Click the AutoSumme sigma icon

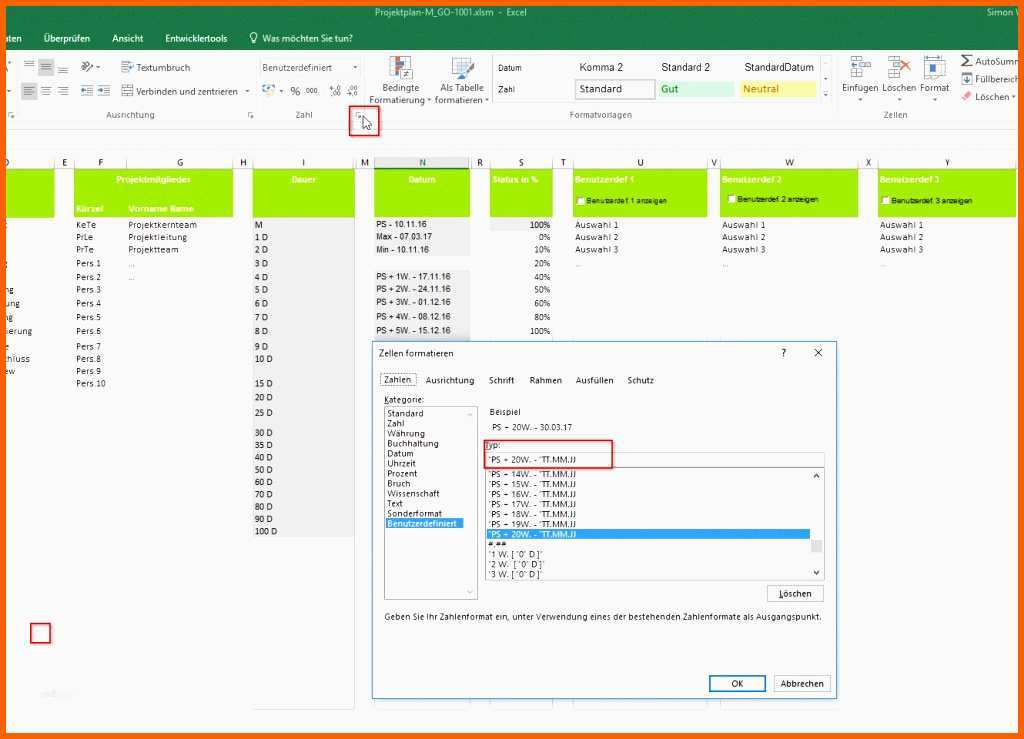(967, 61)
